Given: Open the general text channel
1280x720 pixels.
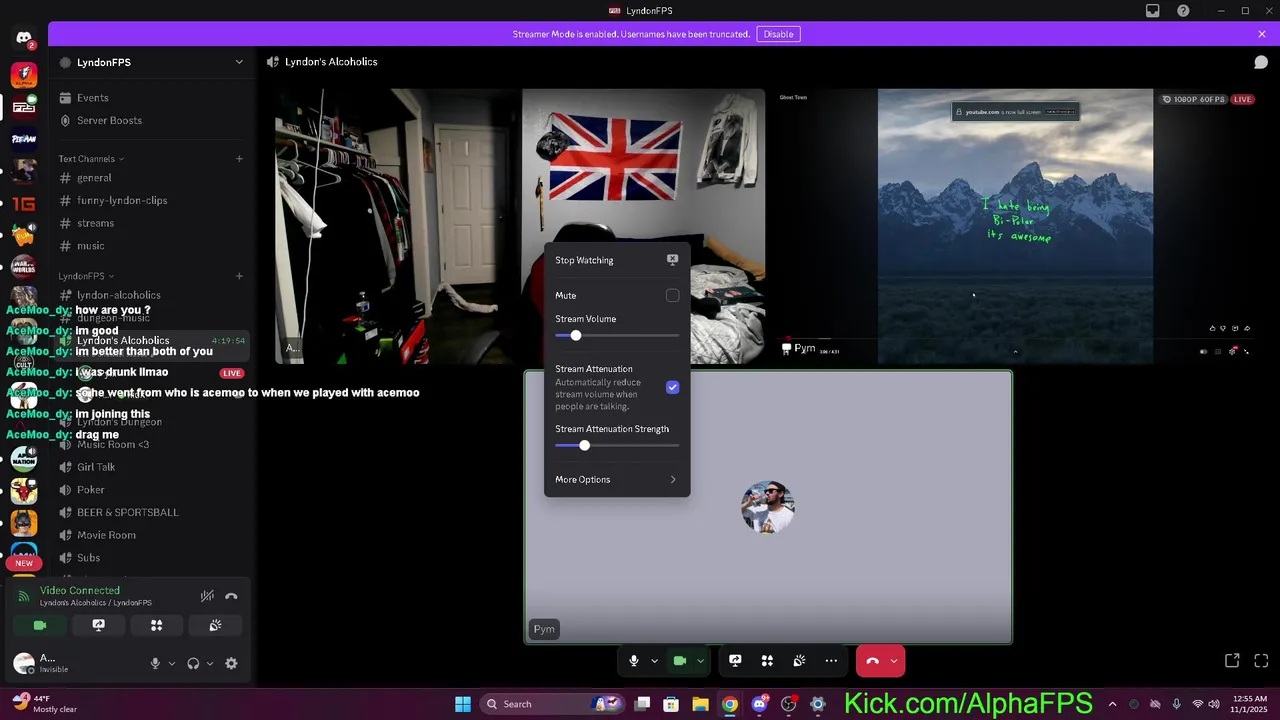Looking at the screenshot, I should point(150,178).
